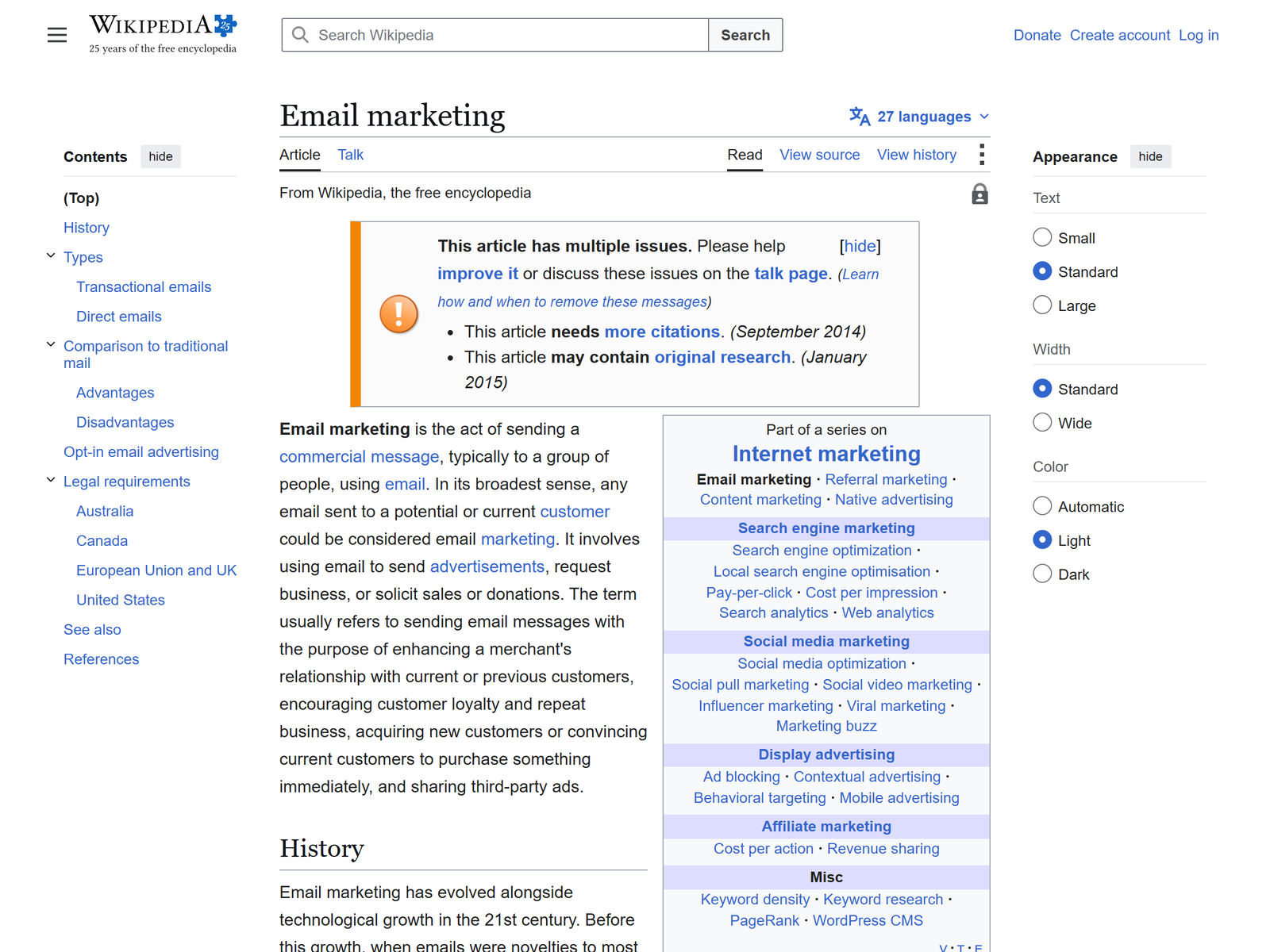Click the page protection padlock icon
The width and height of the screenshot is (1270, 952).
(980, 194)
